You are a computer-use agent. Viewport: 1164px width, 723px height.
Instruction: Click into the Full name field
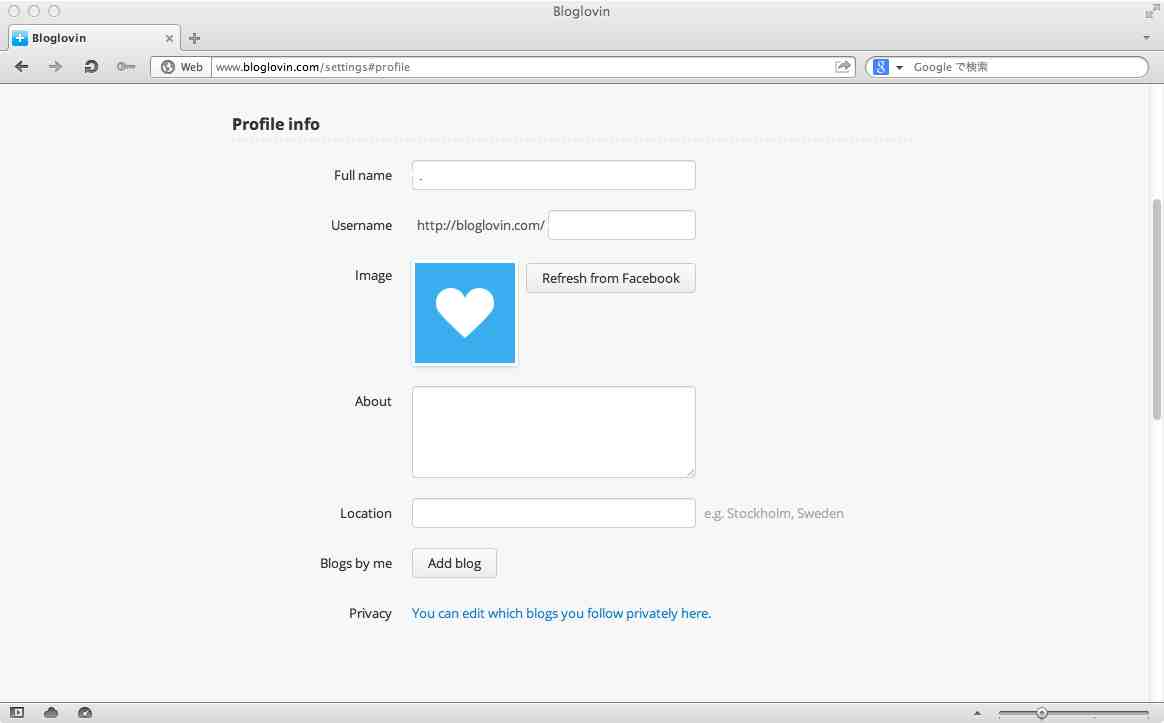(553, 175)
